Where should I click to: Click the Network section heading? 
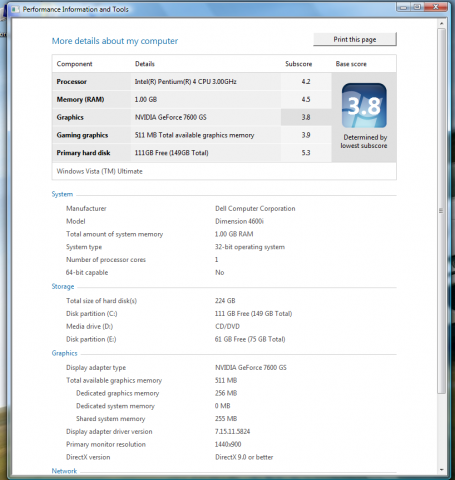(x=64, y=471)
